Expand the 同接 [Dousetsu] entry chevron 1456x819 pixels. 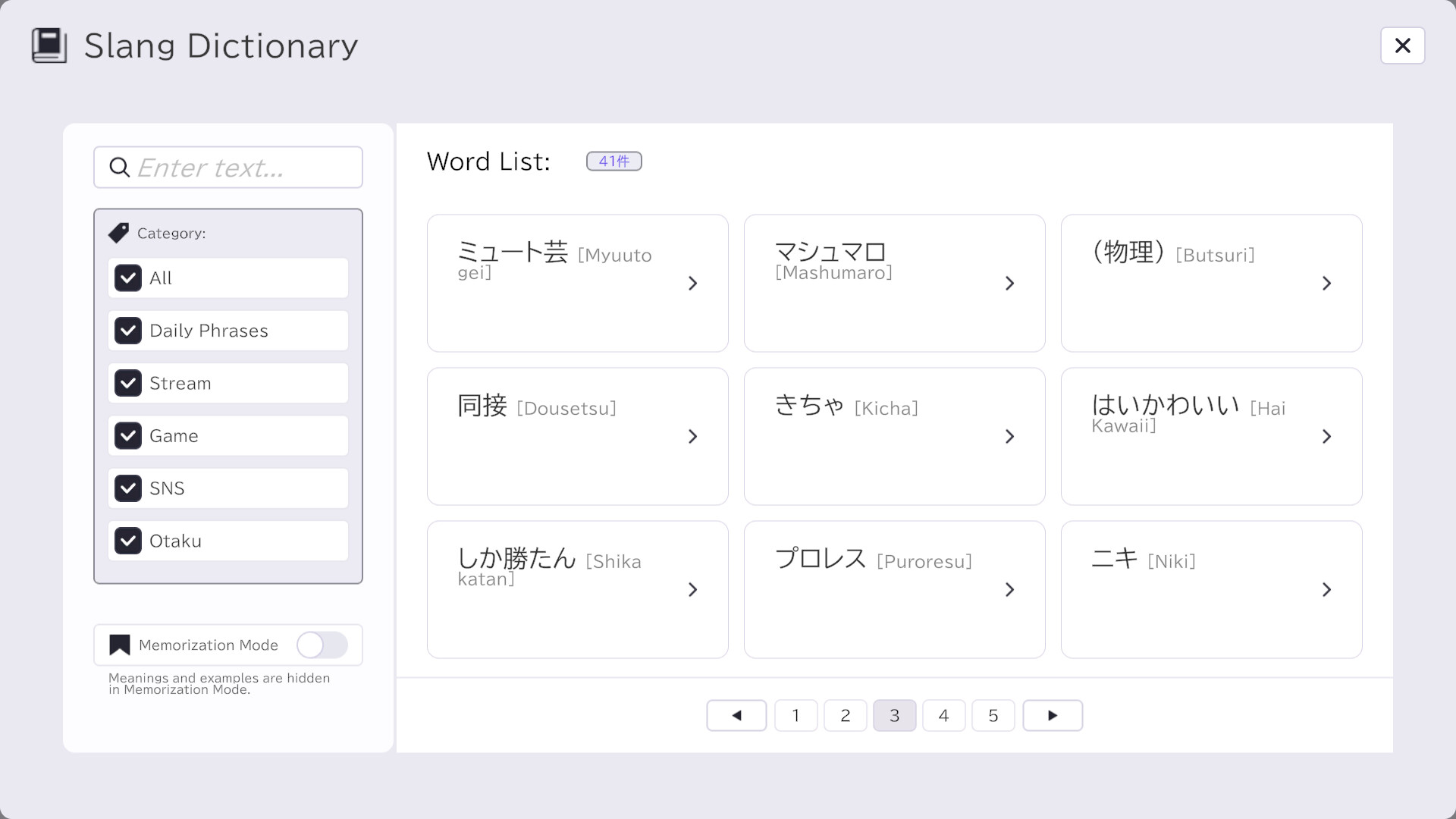tap(692, 437)
